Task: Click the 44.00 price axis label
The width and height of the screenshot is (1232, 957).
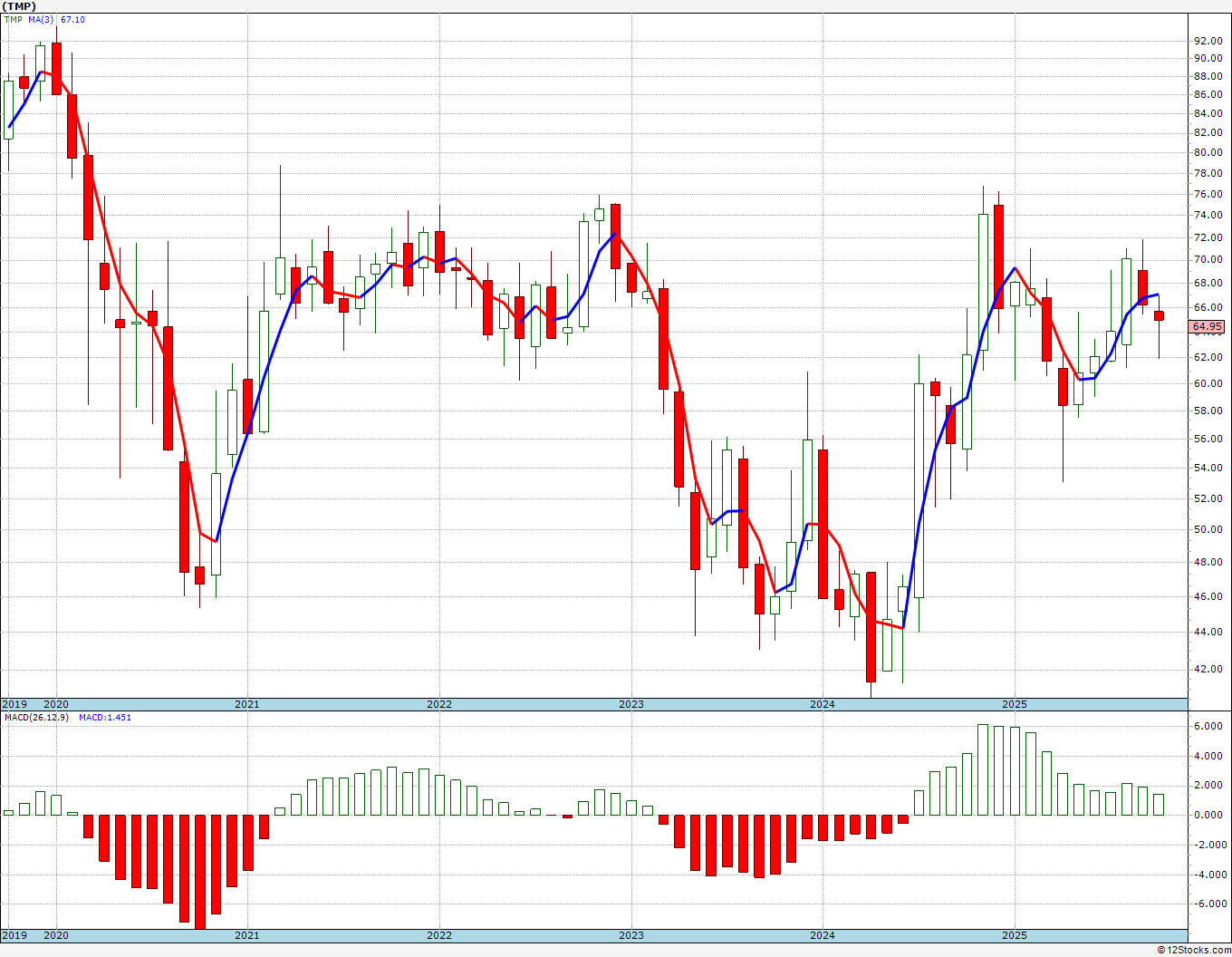Action: [1208, 632]
